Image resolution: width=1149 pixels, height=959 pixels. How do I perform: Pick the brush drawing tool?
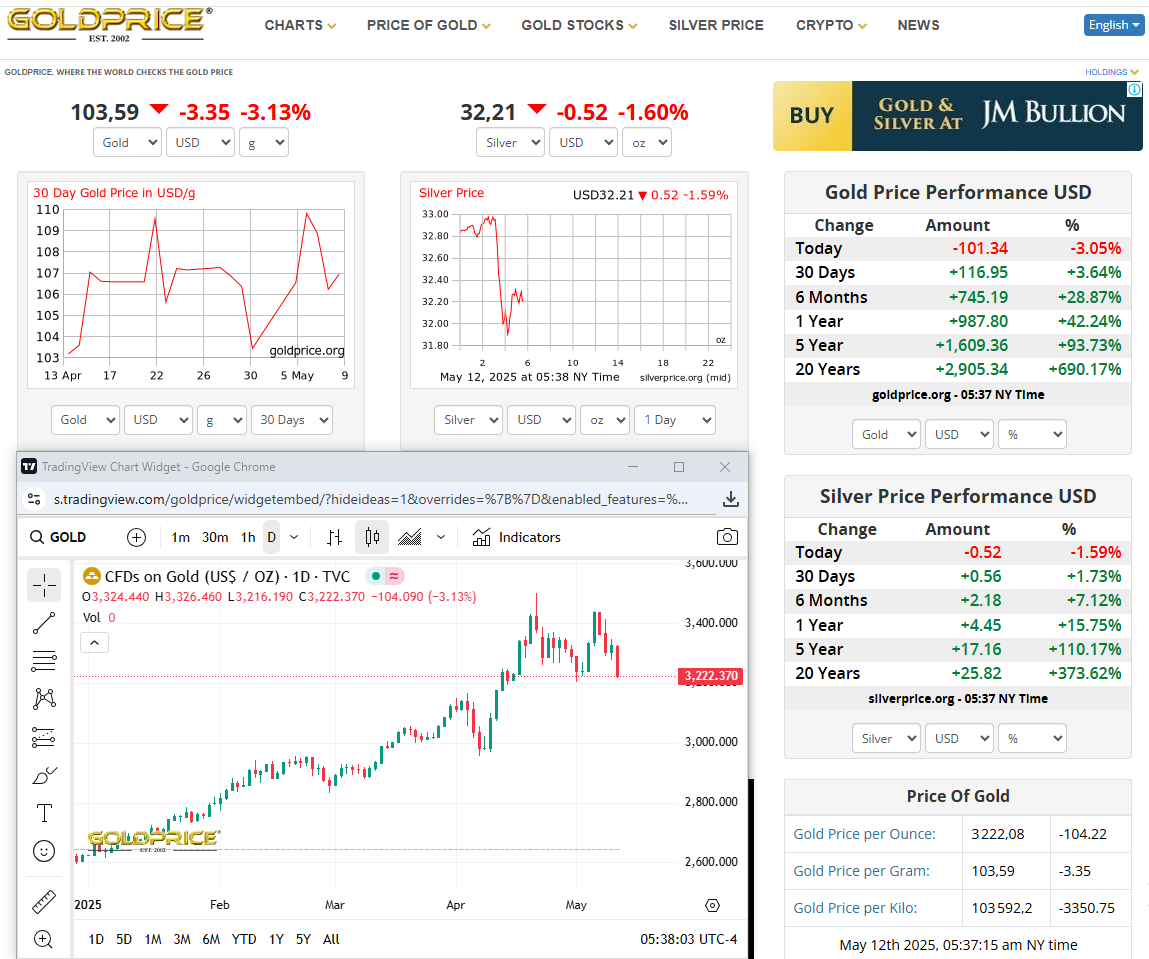pos(43,775)
